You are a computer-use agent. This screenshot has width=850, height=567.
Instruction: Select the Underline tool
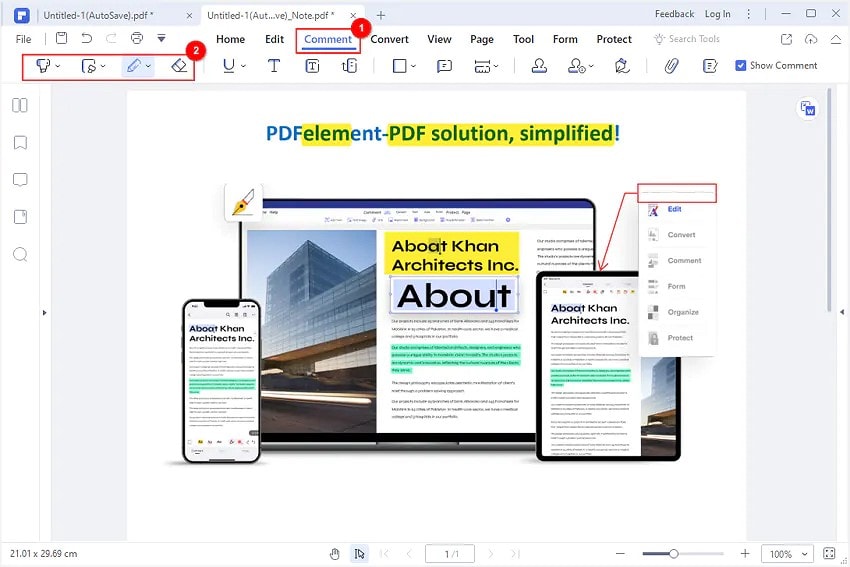(229, 66)
